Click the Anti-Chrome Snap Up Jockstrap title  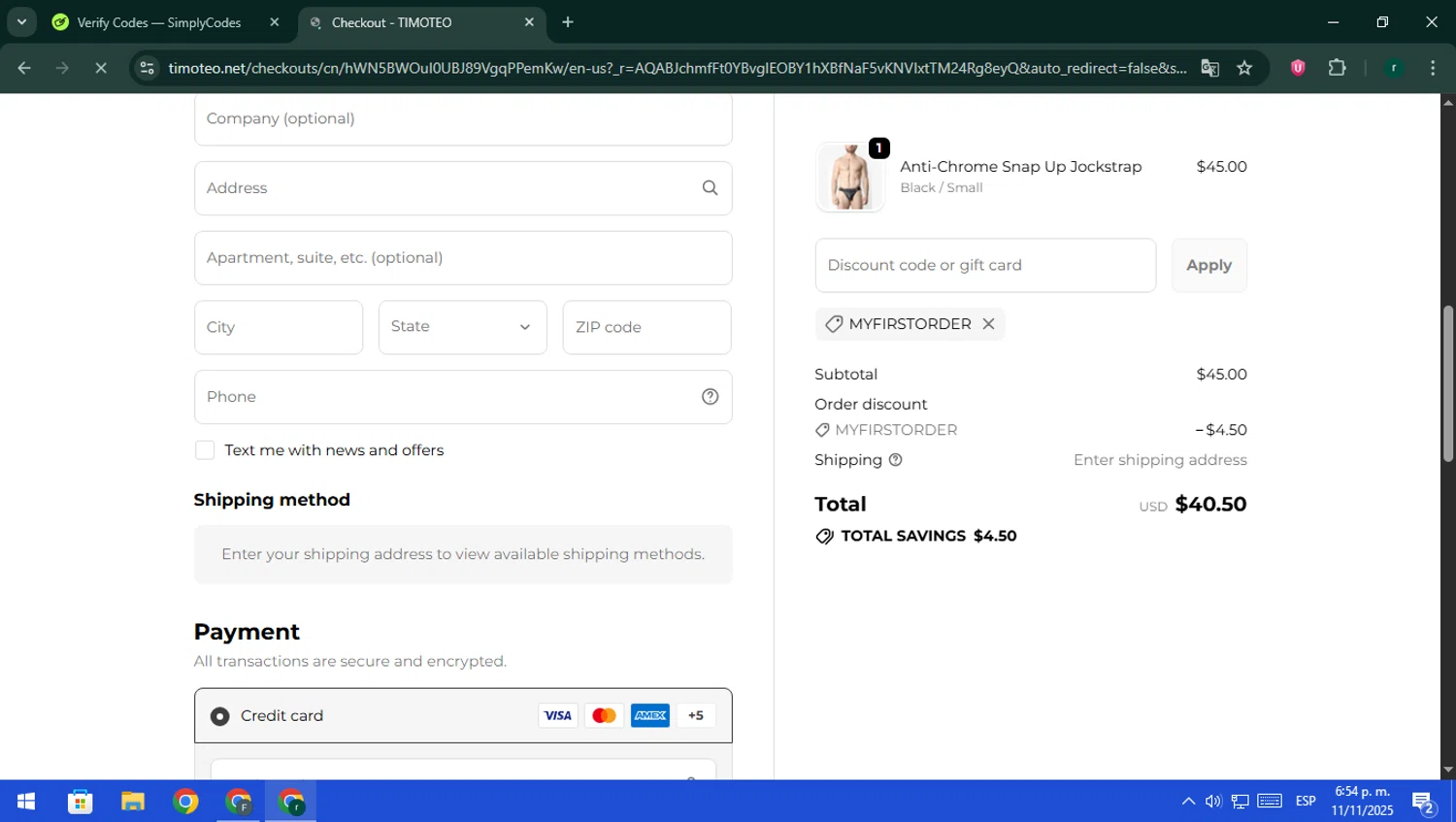coord(1020,167)
